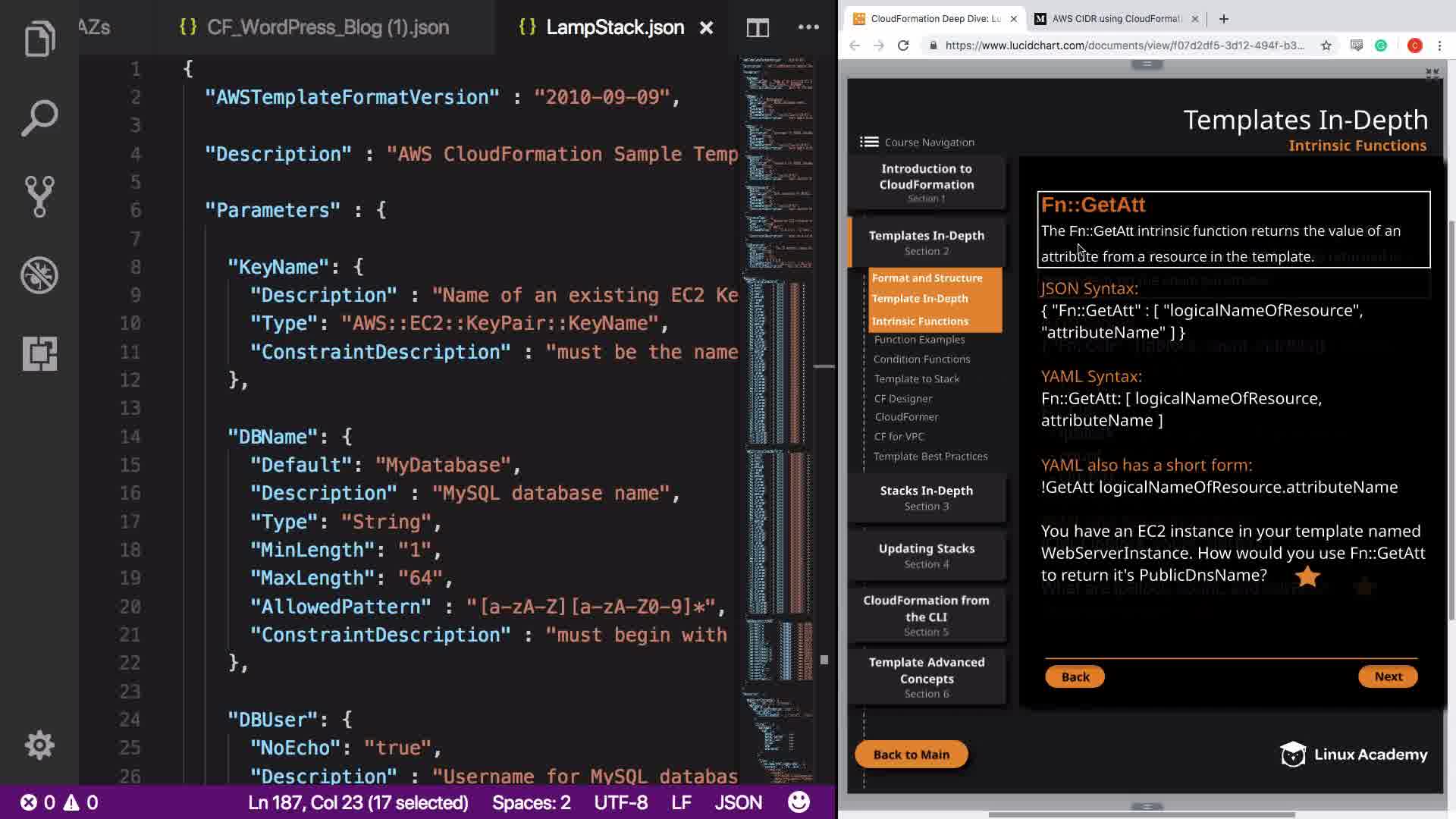Click the split editor icon
The height and width of the screenshot is (819, 1456).
(758, 28)
